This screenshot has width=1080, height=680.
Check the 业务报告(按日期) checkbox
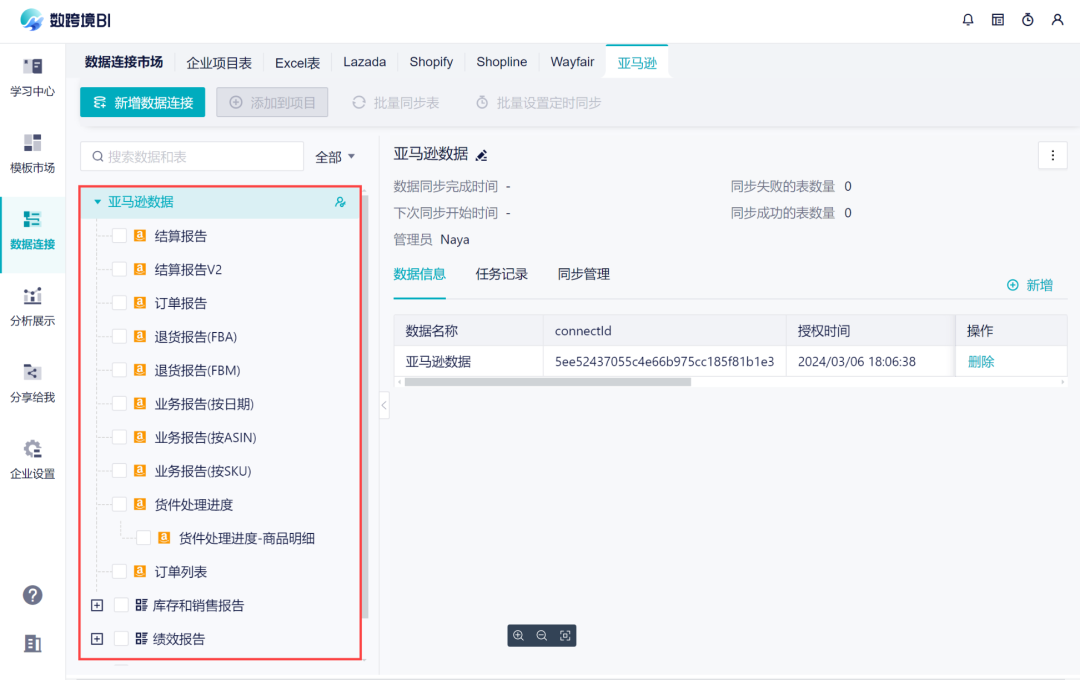(x=119, y=404)
